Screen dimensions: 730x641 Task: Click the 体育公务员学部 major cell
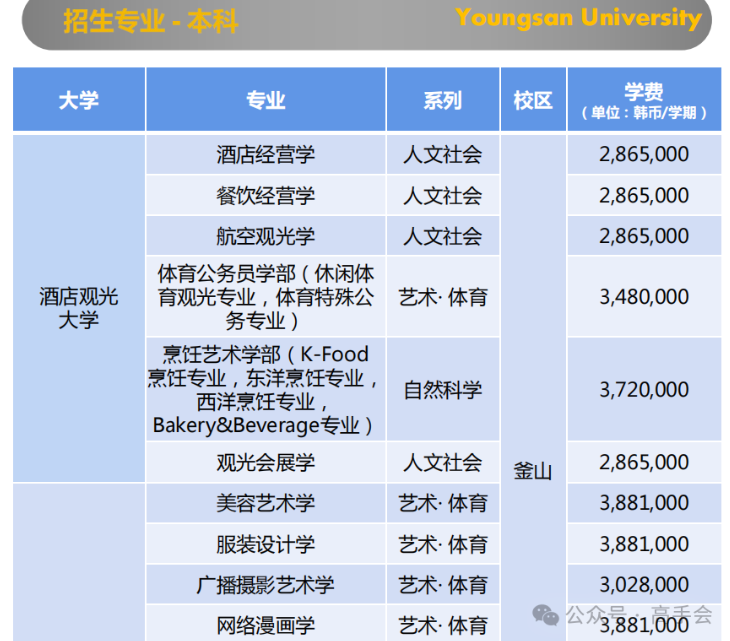click(x=266, y=297)
